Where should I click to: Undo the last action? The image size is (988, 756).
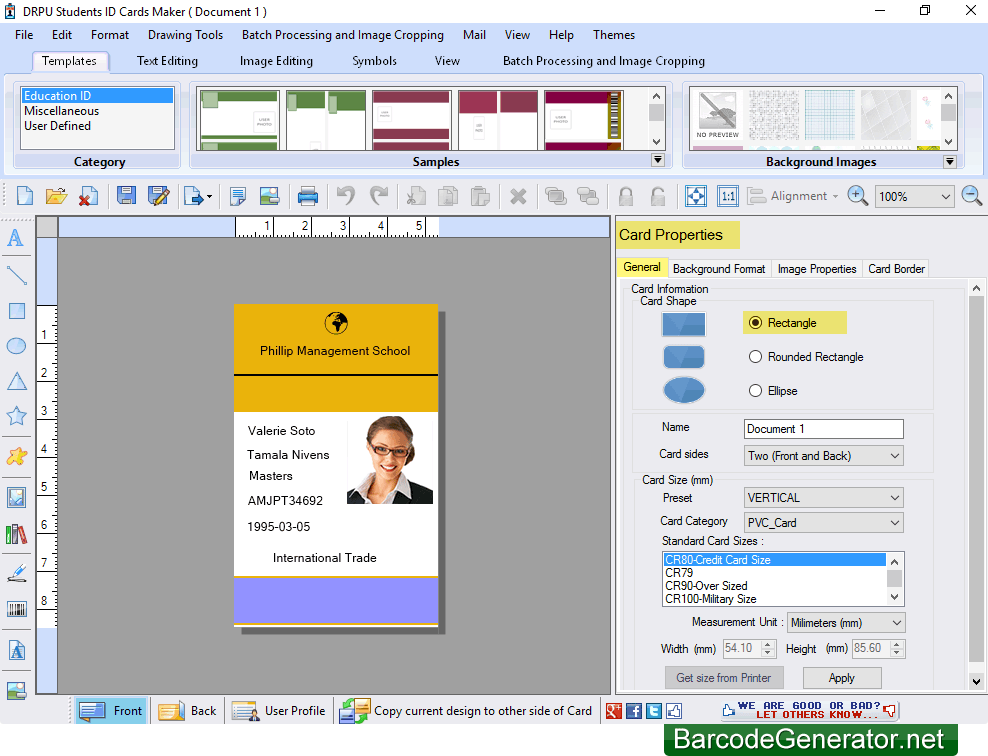pos(346,195)
